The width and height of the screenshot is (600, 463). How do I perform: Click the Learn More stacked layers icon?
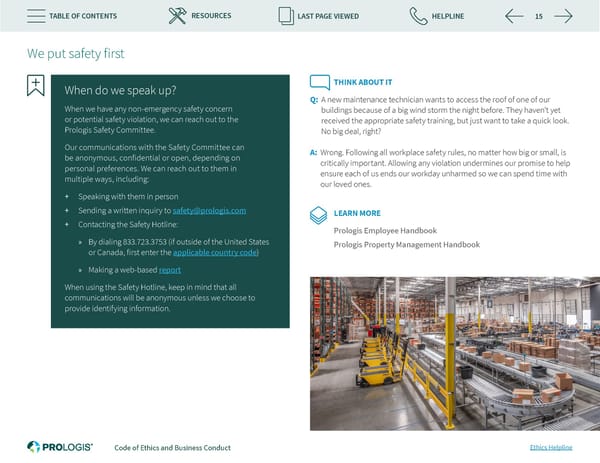point(318,214)
